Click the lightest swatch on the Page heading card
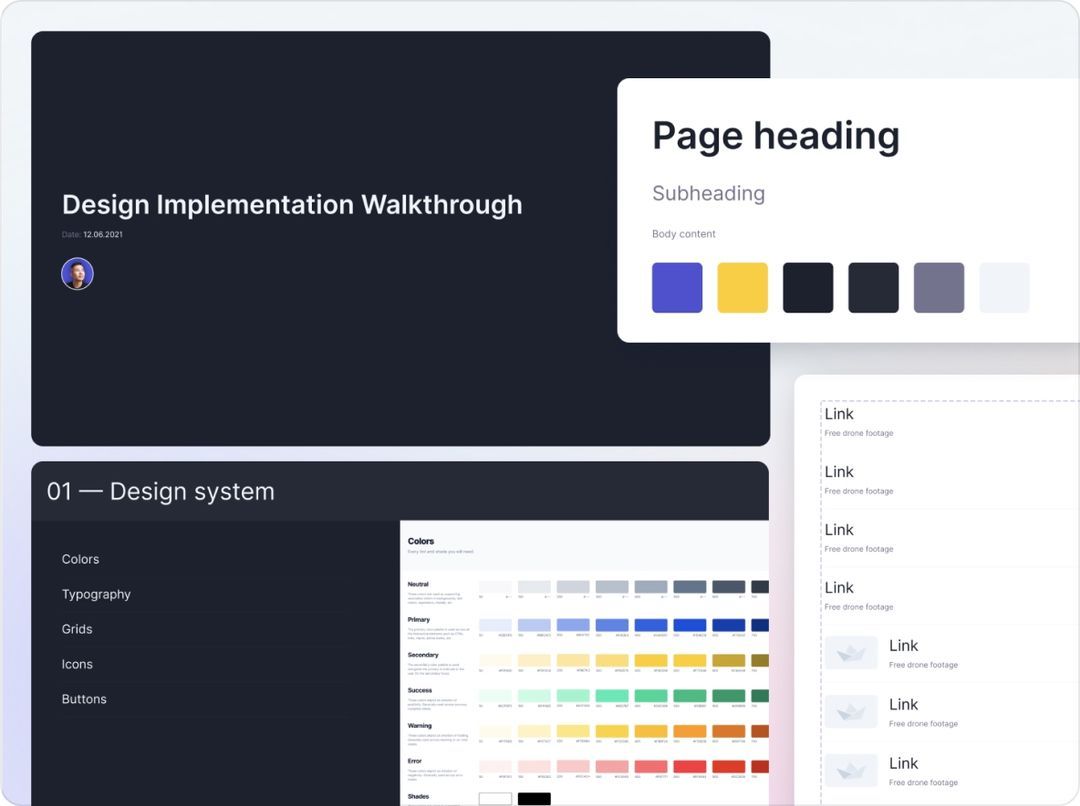The image size is (1080, 806). click(x=1004, y=287)
